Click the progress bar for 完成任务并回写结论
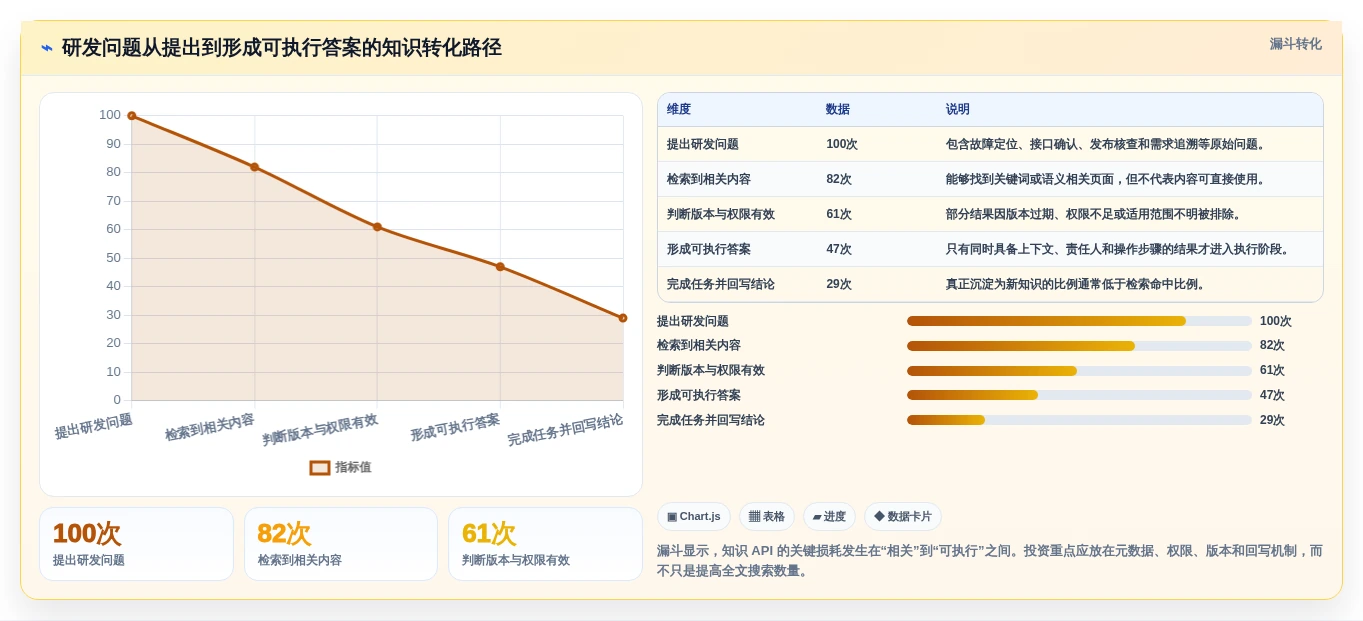 coord(1079,420)
